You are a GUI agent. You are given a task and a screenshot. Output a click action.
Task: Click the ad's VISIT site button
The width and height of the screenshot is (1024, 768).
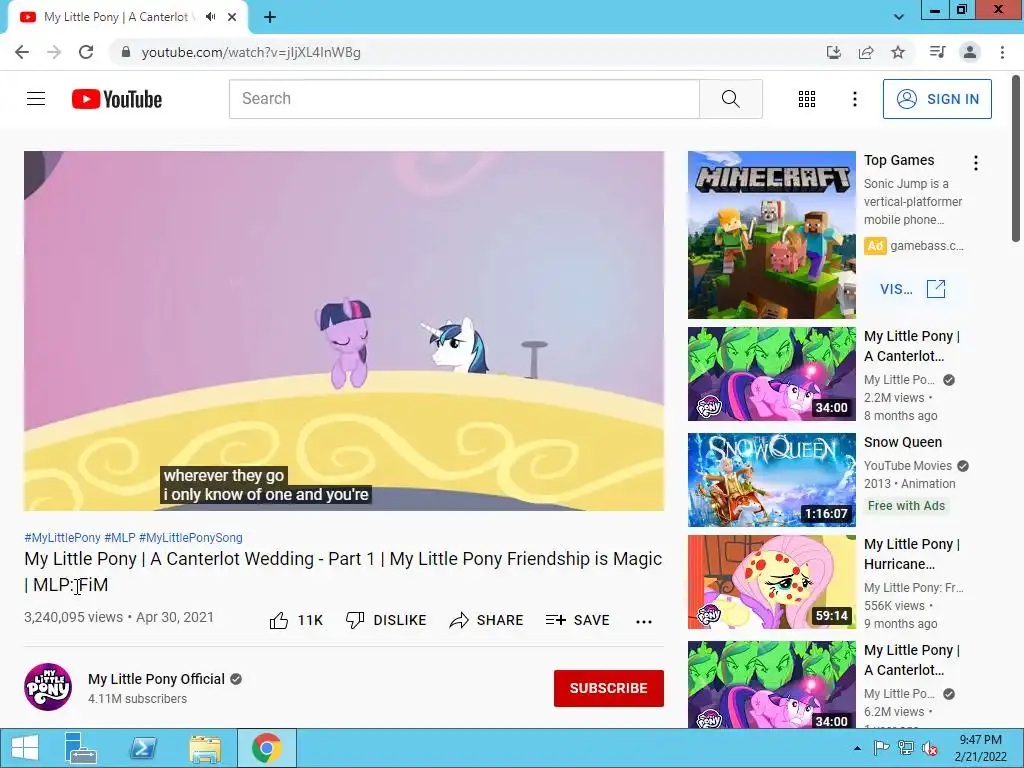tap(912, 289)
